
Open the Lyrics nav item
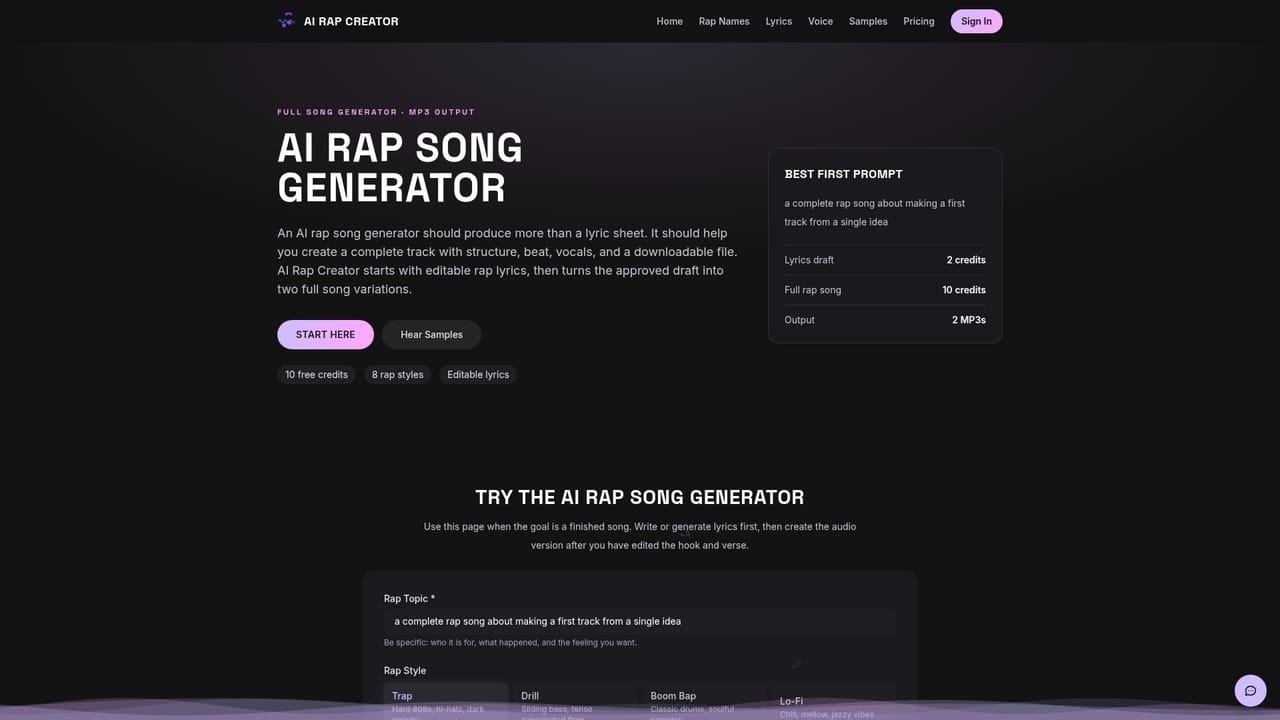tap(779, 21)
